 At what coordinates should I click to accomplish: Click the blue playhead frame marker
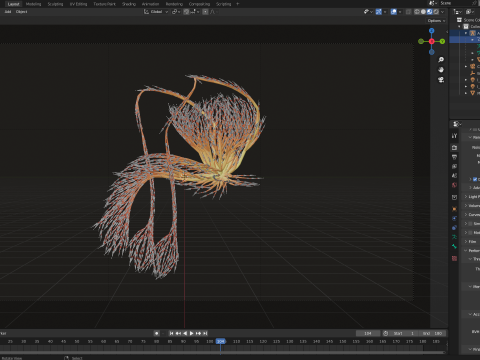pyautogui.click(x=220, y=341)
